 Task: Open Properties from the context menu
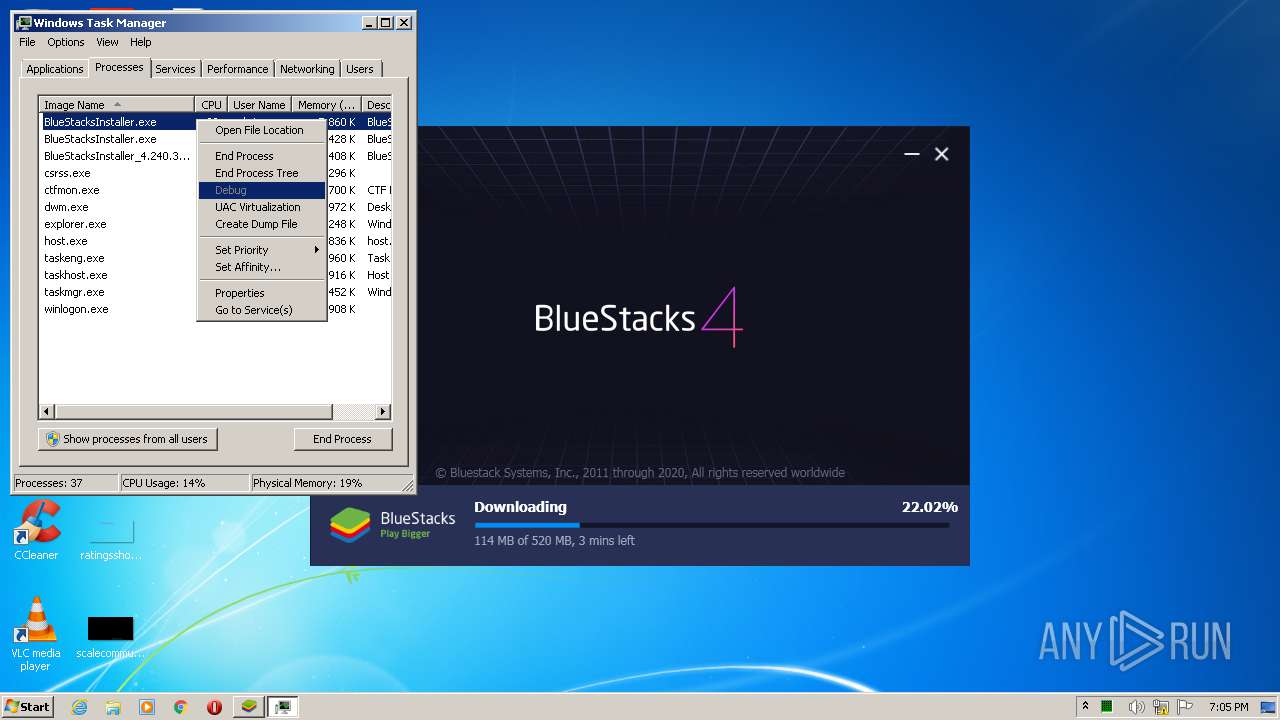pos(261,293)
